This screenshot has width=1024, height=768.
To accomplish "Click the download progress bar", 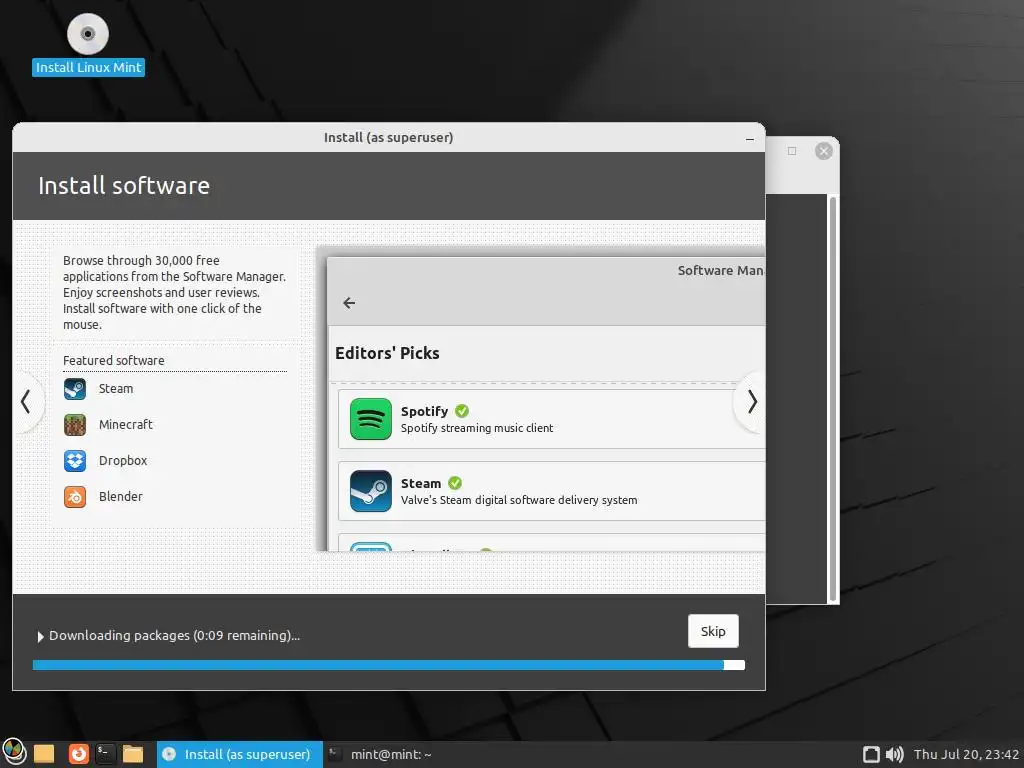I will (x=389, y=665).
